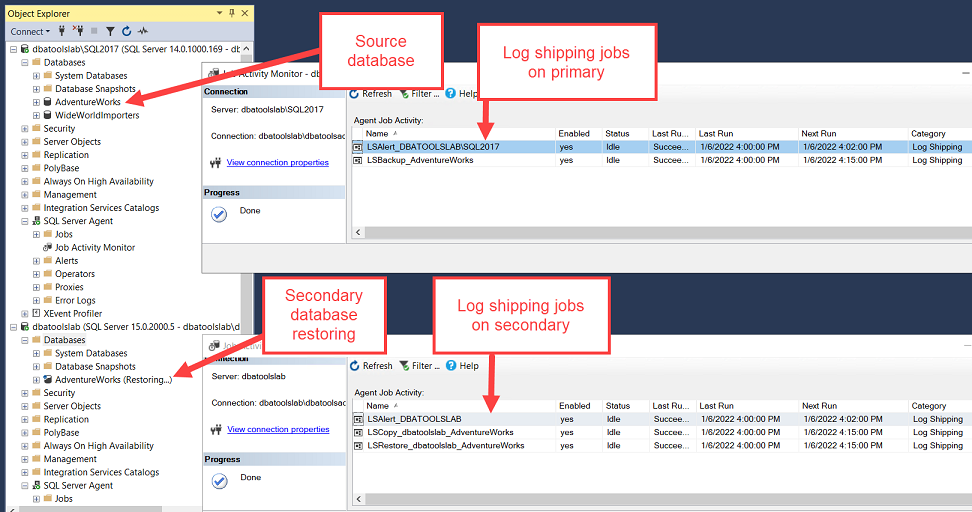Toggle Auto Hide pin on Object Explorer panel
Screen dimensions: 972x512
pyautogui.click(x=232, y=13)
